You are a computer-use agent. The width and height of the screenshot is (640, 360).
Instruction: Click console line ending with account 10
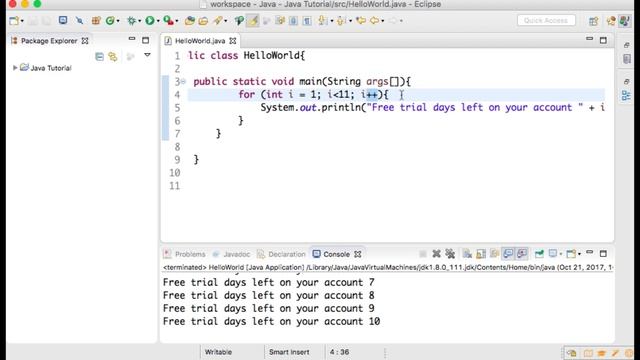[271, 322]
